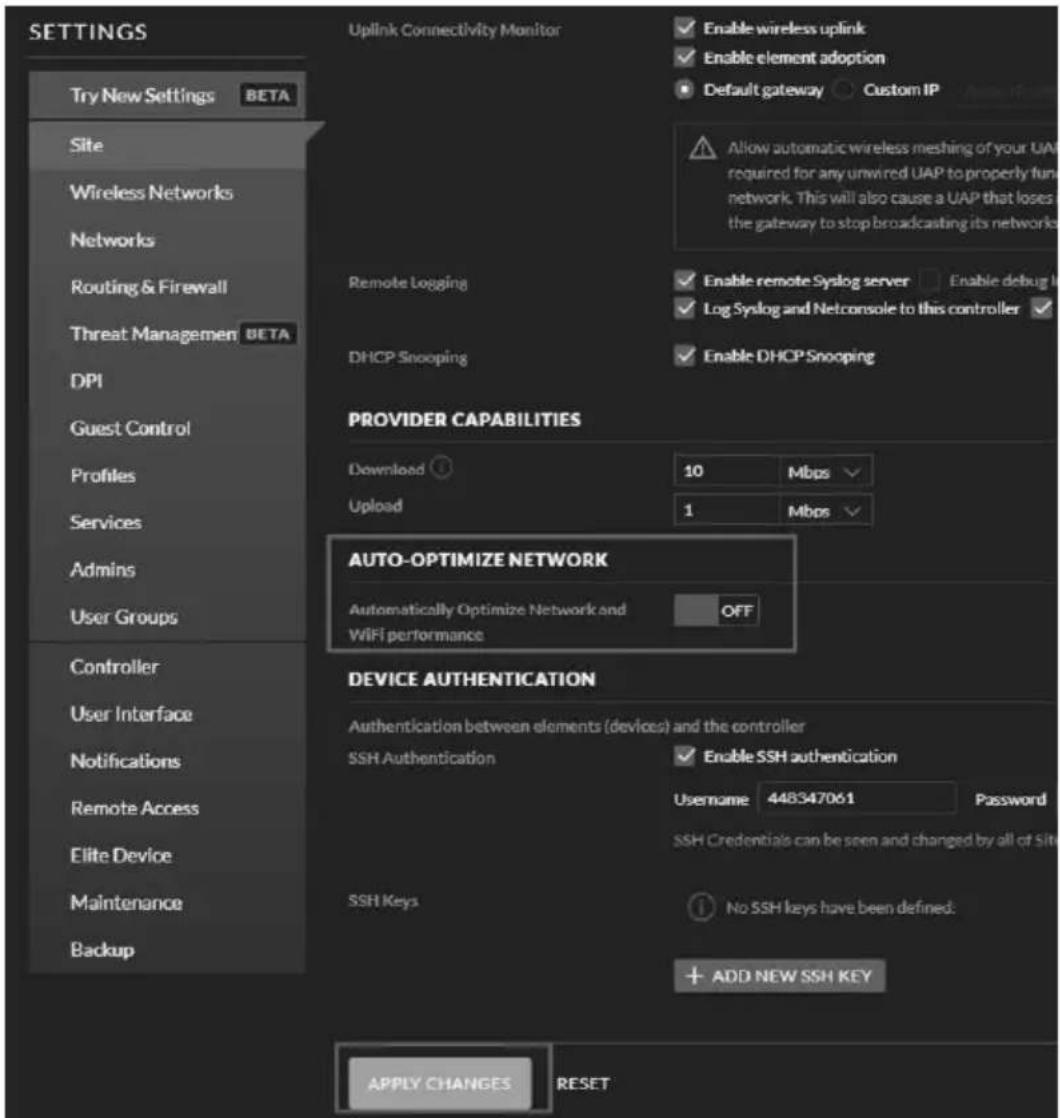Click Apply Changes button
The width and height of the screenshot is (1060, 1118).
pyautogui.click(x=440, y=1084)
